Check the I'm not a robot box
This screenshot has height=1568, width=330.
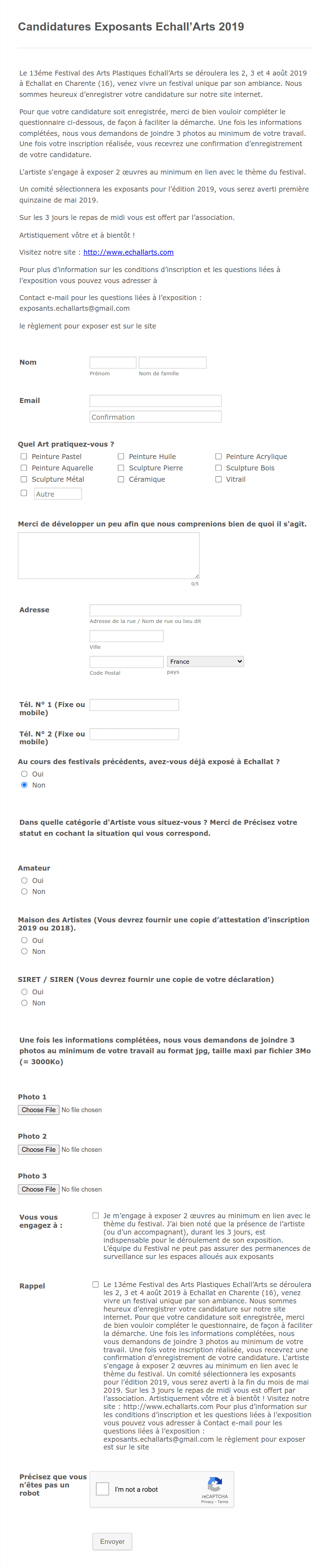[x=103, y=1489]
